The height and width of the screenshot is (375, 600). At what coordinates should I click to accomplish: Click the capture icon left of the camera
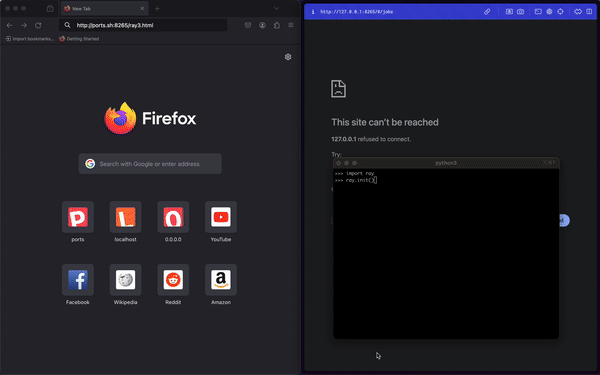509,12
